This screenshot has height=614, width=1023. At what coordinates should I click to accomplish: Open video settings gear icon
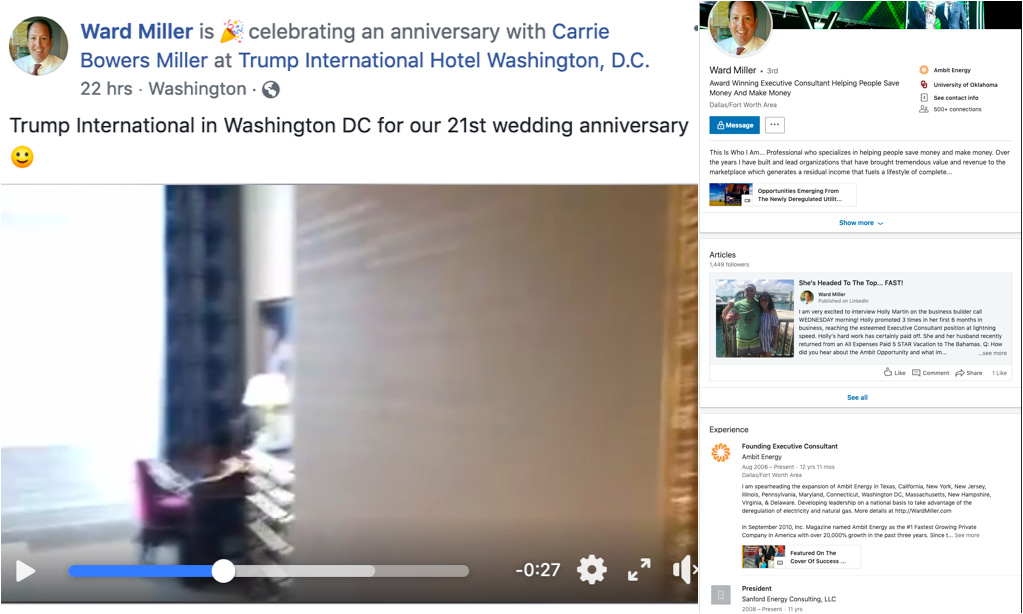coord(592,570)
